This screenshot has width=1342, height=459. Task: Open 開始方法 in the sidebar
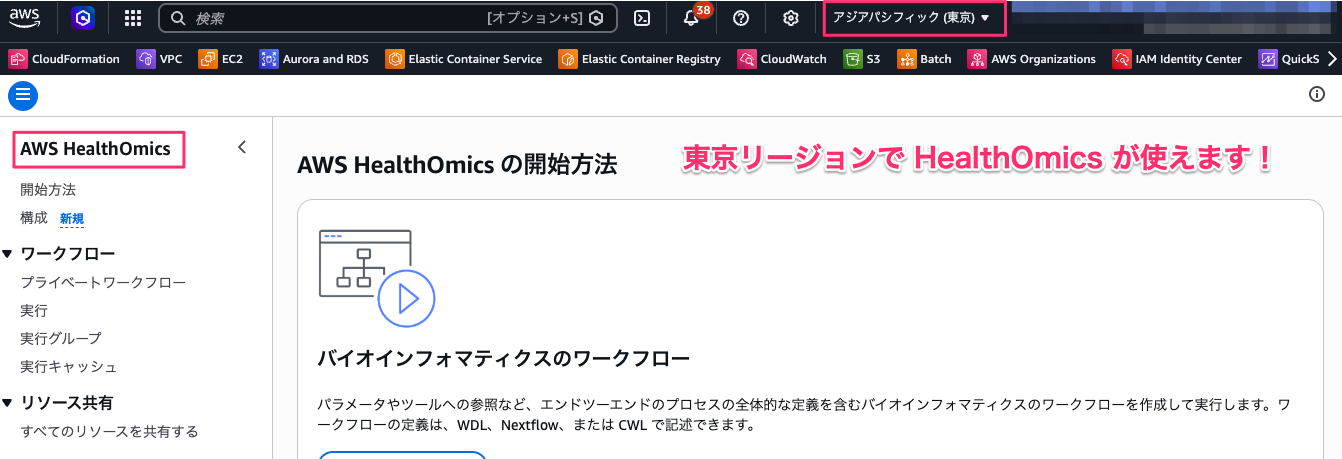click(48, 189)
